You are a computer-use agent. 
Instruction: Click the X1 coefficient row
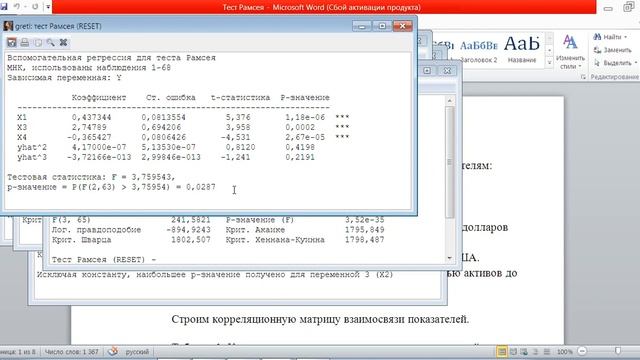pos(183,118)
